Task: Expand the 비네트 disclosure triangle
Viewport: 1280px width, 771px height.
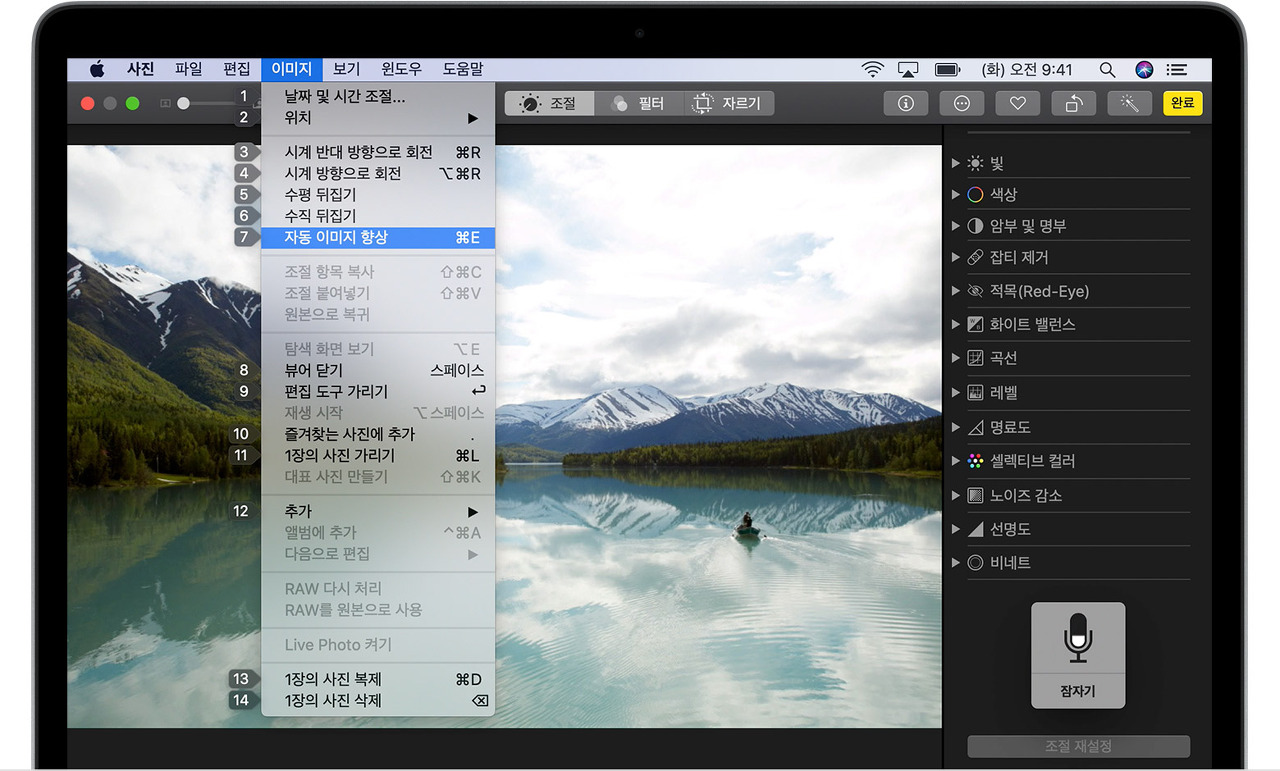Action: [x=956, y=562]
